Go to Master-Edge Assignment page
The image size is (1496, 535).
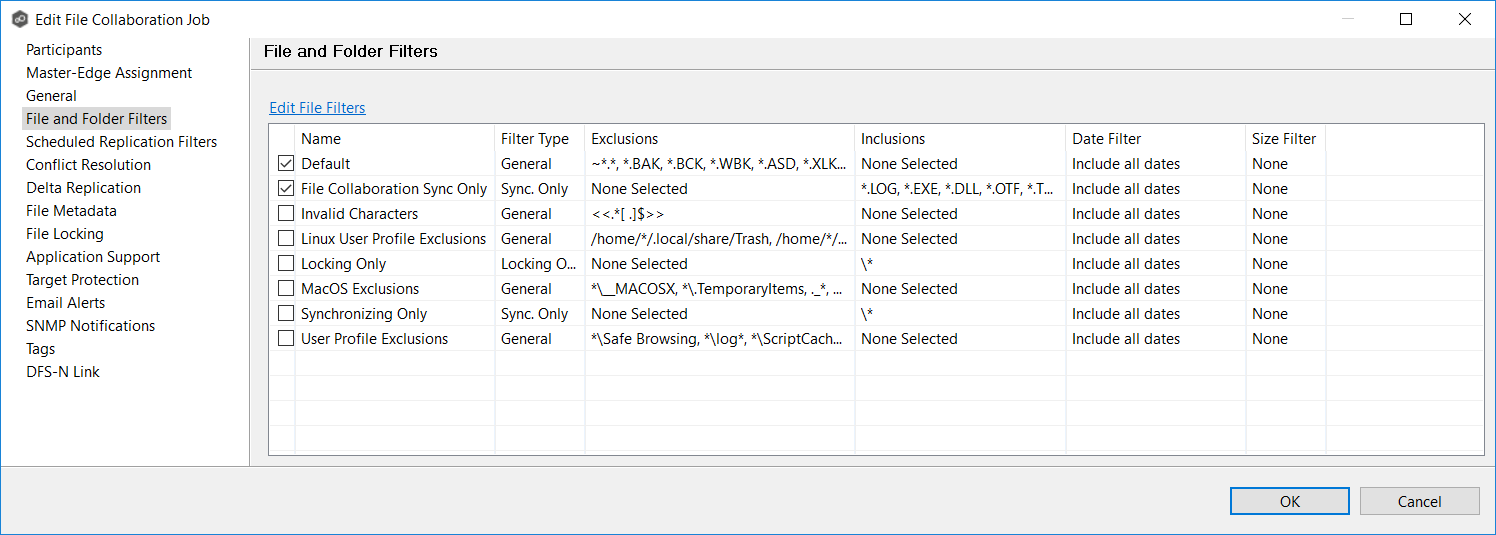pos(109,72)
